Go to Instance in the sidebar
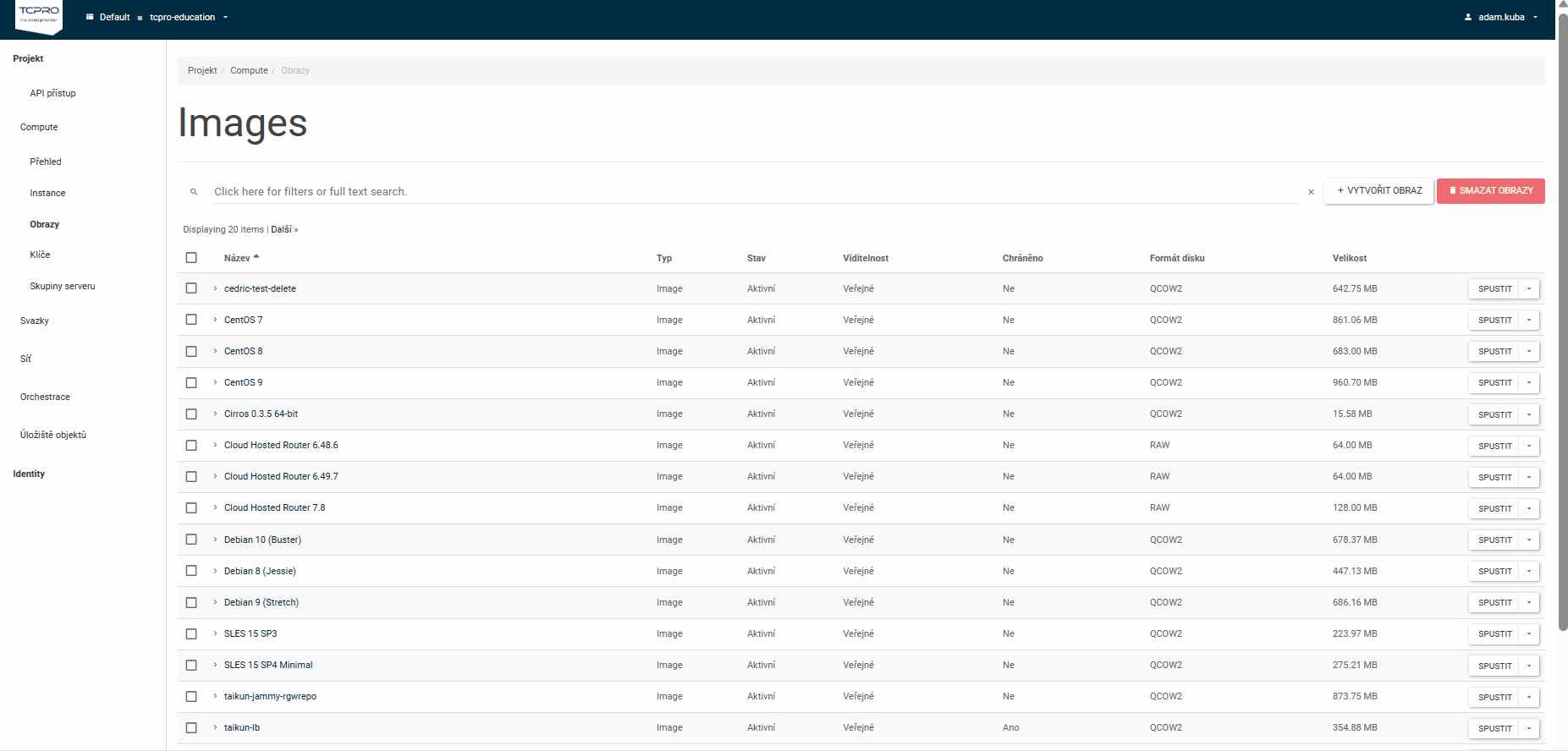Viewport: 1568px width, 751px height. coord(47,193)
